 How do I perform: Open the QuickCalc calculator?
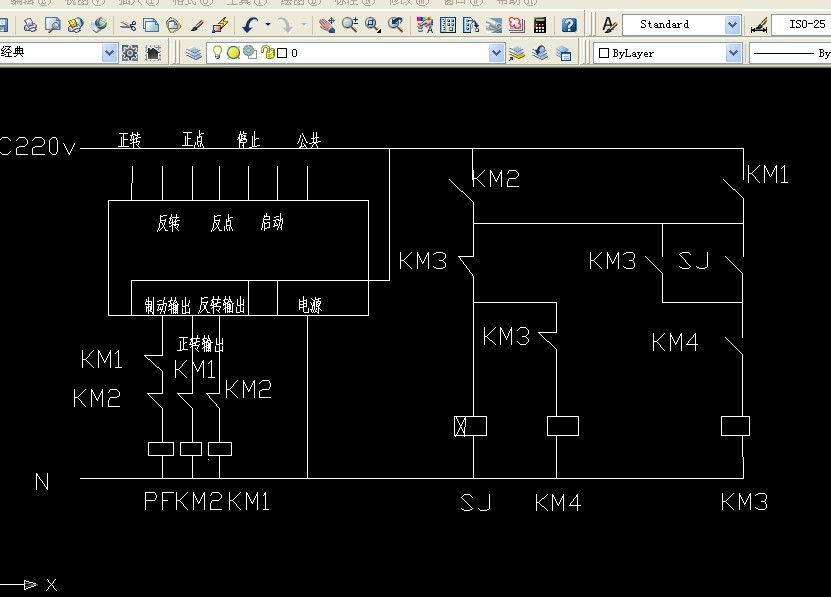540,25
